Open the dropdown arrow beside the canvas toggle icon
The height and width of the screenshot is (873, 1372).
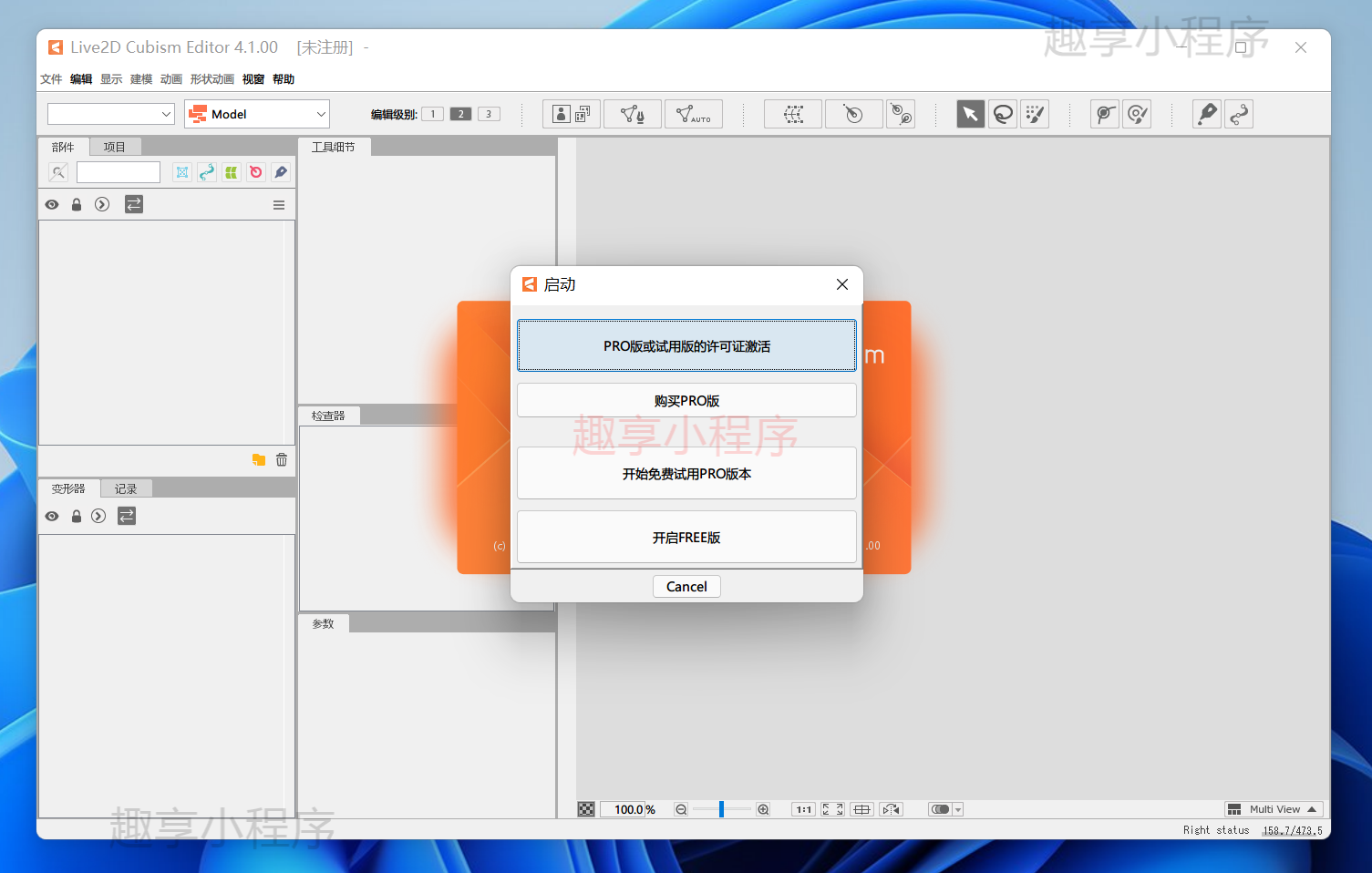click(x=958, y=809)
